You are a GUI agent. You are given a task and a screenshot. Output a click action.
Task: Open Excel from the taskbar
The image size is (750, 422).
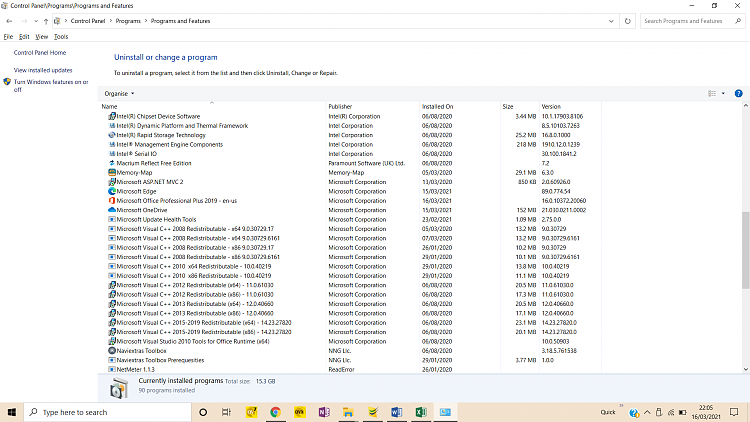point(421,412)
